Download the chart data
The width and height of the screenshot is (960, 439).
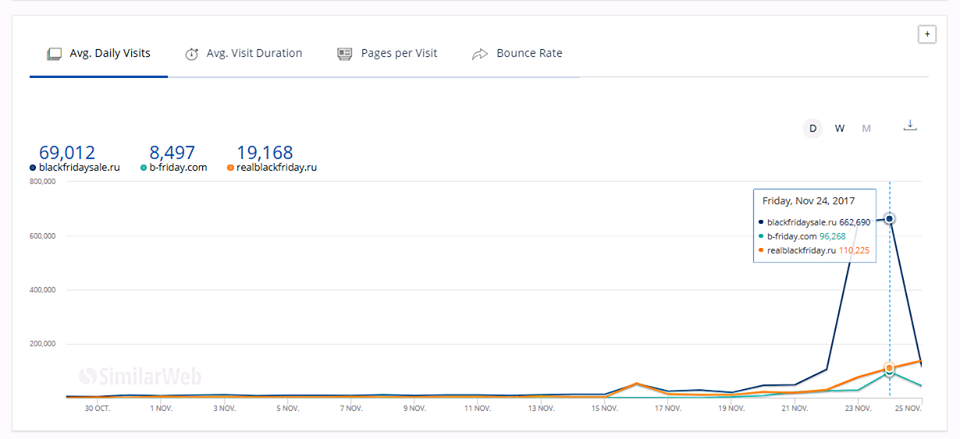[909, 126]
